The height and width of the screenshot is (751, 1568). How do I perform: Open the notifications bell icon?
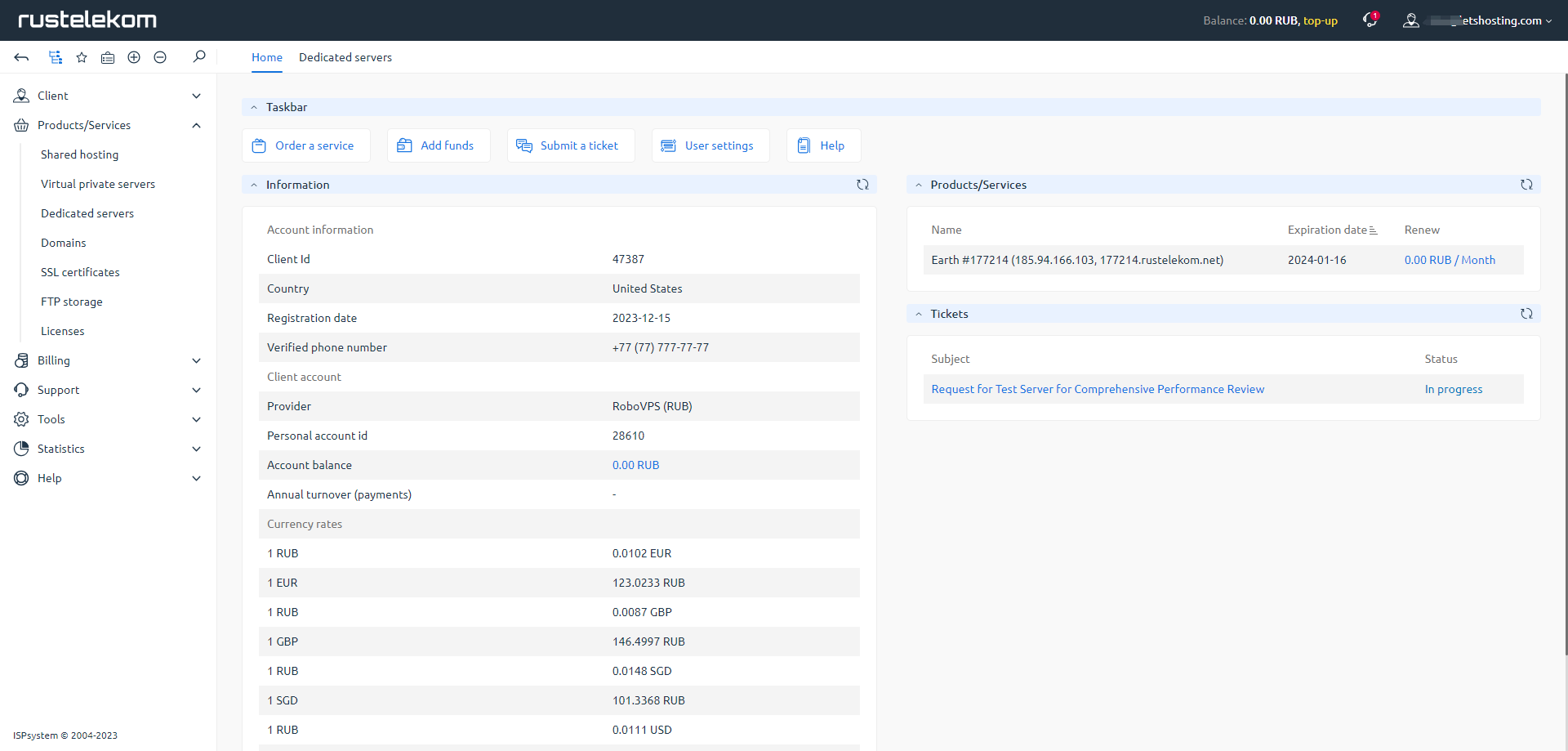[x=1370, y=20]
